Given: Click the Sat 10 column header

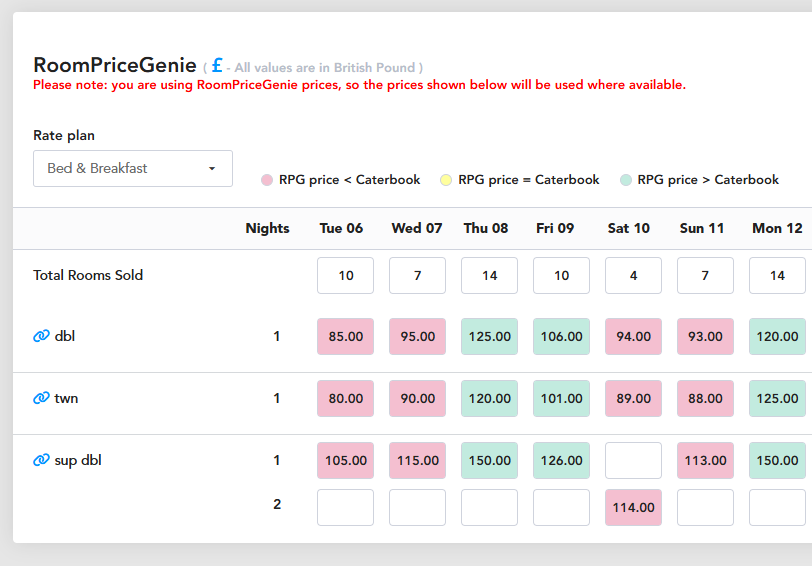Looking at the screenshot, I should (629, 228).
